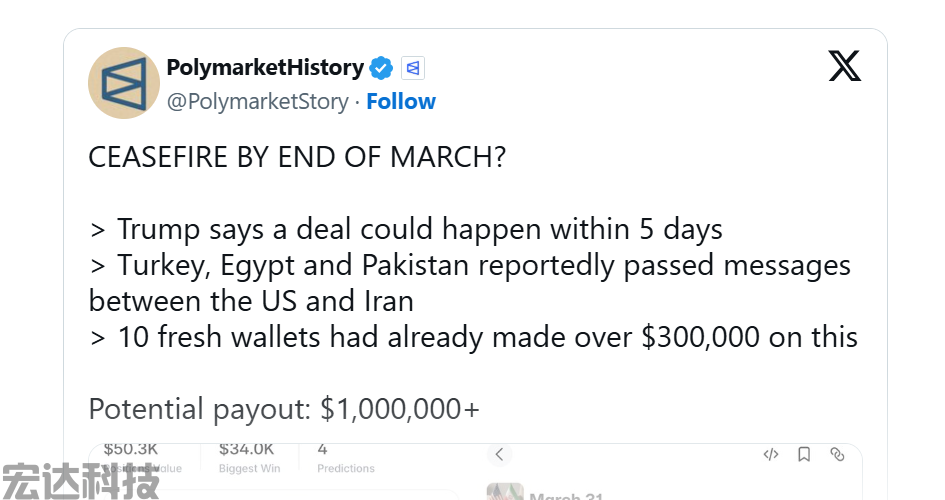
Task: Click the Potential payout $1,000,000+ text
Action: coord(284,409)
